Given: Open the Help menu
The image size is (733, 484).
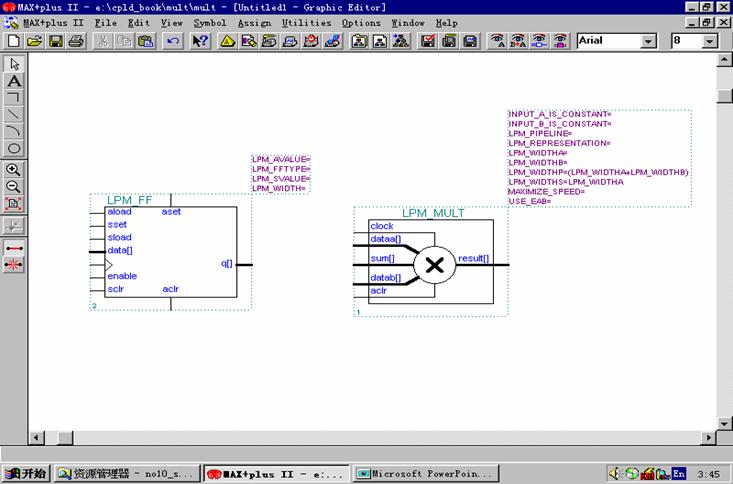Looking at the screenshot, I should click(x=446, y=22).
